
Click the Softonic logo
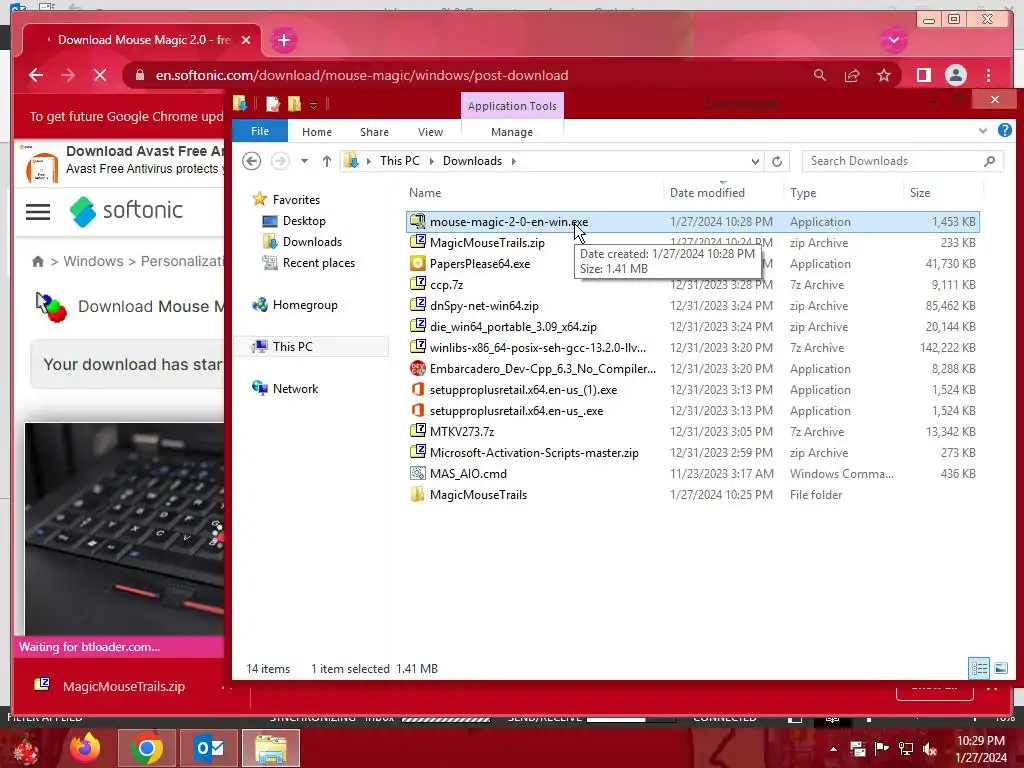[127, 210]
